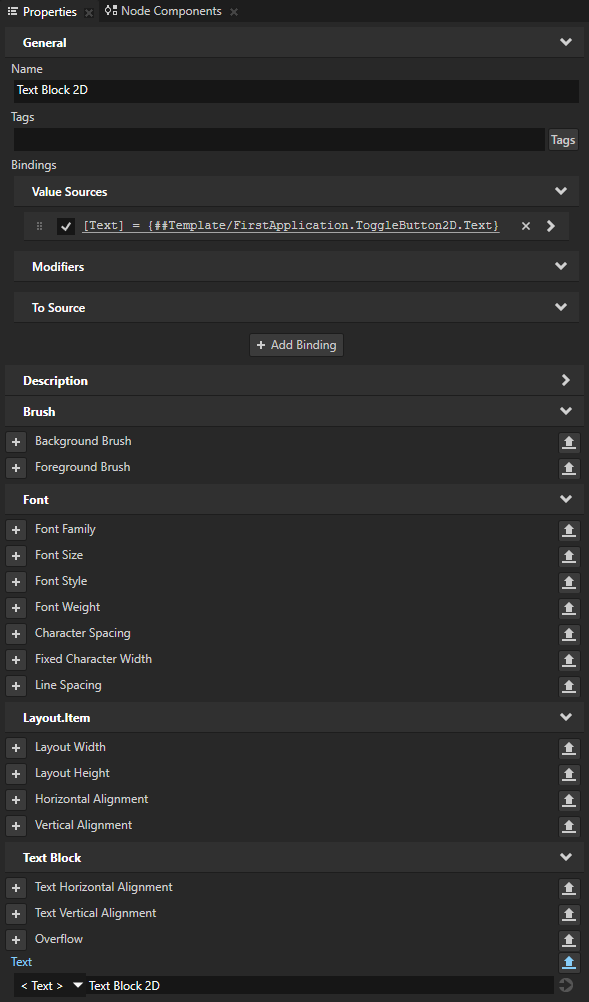Uncheck the Text binding enable checkbox
Screen dimensions: 589x1002
click(x=65, y=225)
